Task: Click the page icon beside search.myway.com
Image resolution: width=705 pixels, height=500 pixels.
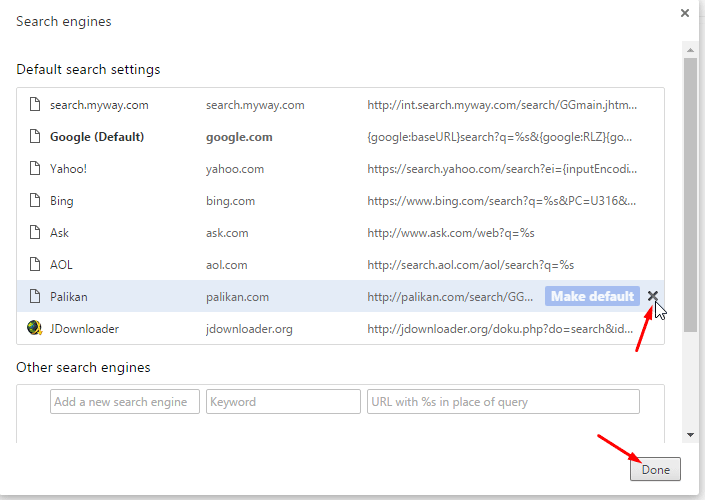Action: (35, 104)
